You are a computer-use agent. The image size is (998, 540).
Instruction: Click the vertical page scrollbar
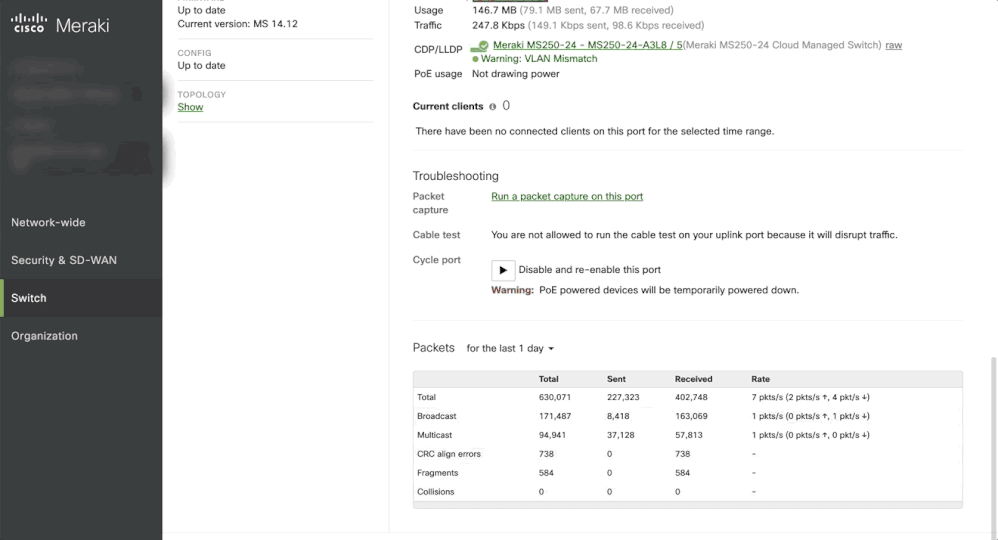coord(993,440)
